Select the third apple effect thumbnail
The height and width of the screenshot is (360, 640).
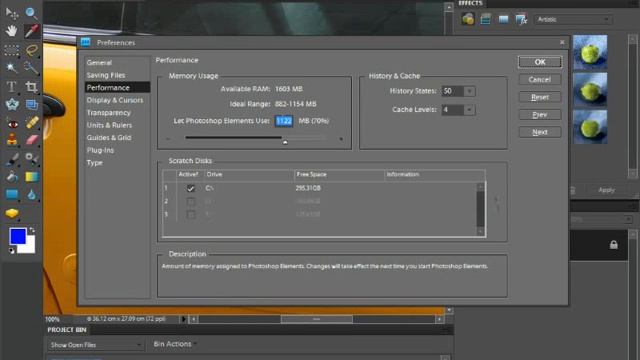590,127
